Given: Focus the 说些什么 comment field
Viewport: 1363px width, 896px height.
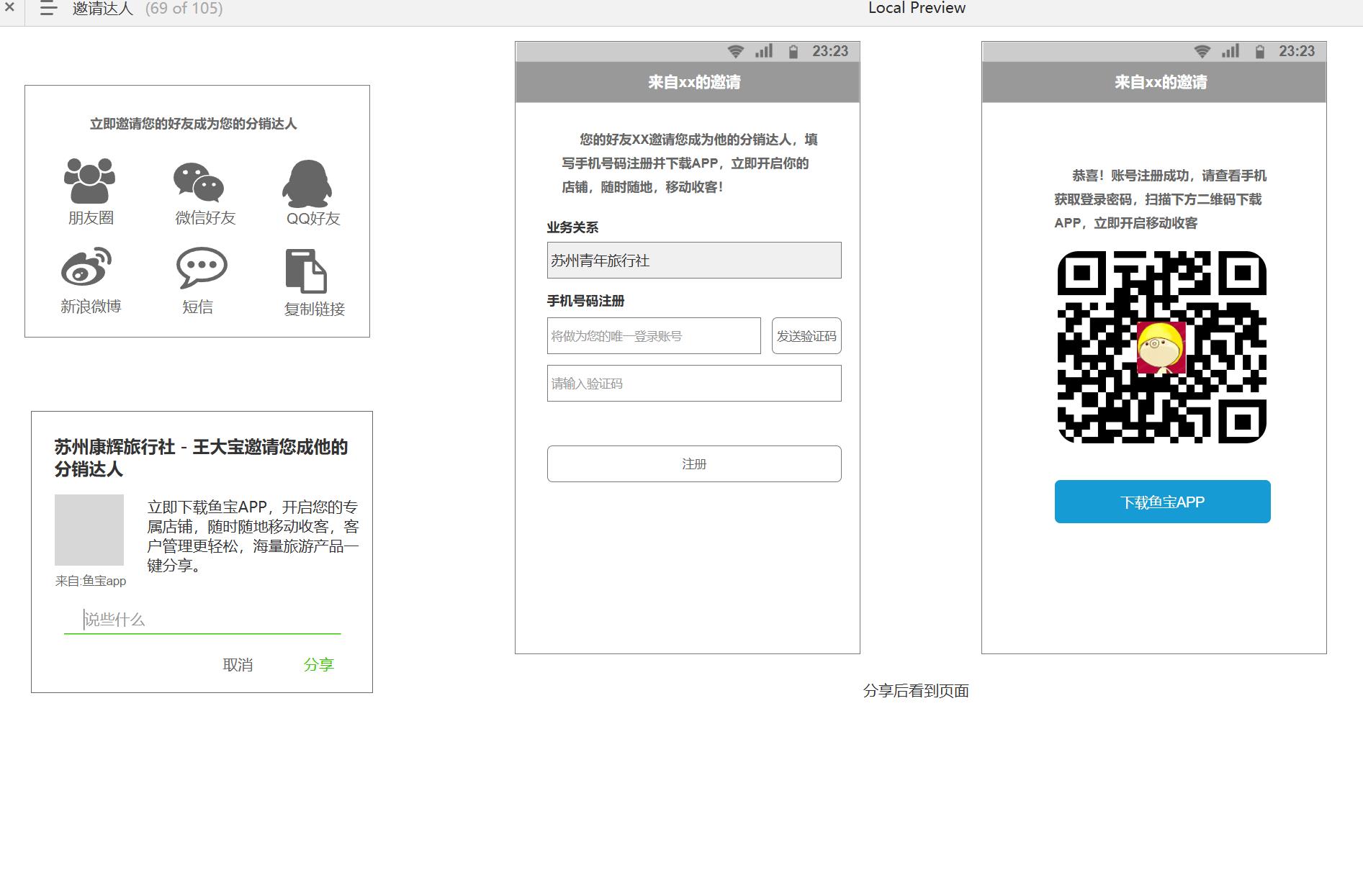Looking at the screenshot, I should [x=202, y=620].
